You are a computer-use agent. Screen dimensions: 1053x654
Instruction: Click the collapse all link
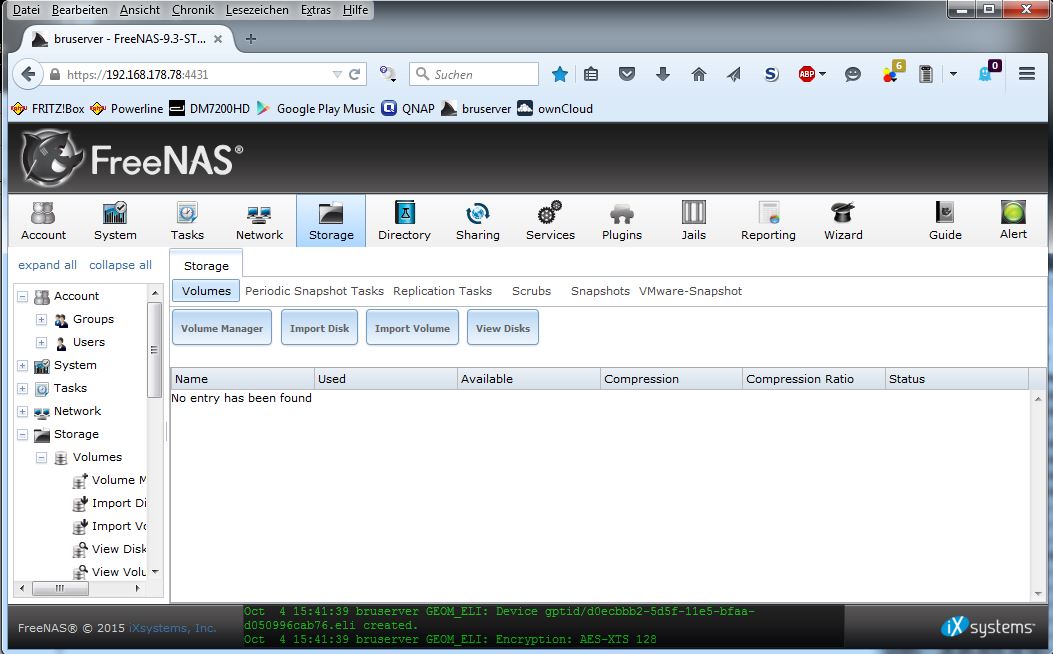click(x=120, y=265)
